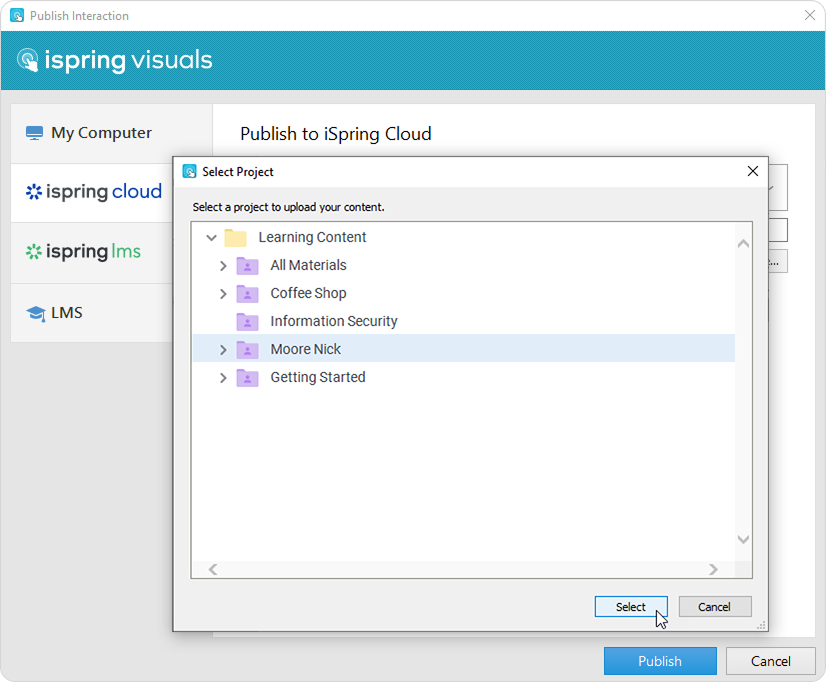
Task: Cancel the Select Project dialog
Action: [x=714, y=607]
